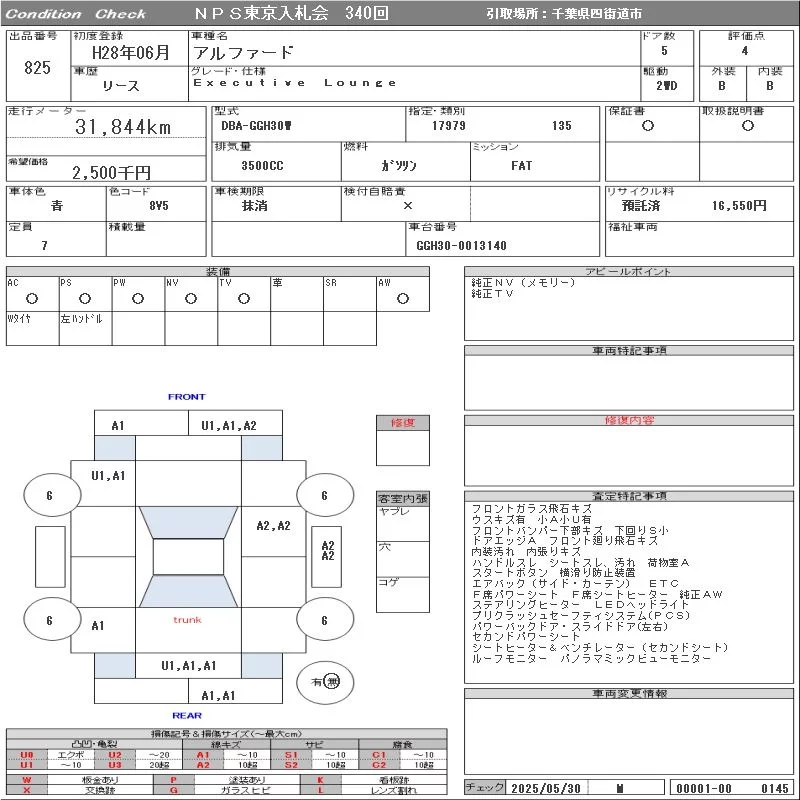The image size is (800, 800).
Task: Click the AC equipment circle
Action: (x=32, y=298)
